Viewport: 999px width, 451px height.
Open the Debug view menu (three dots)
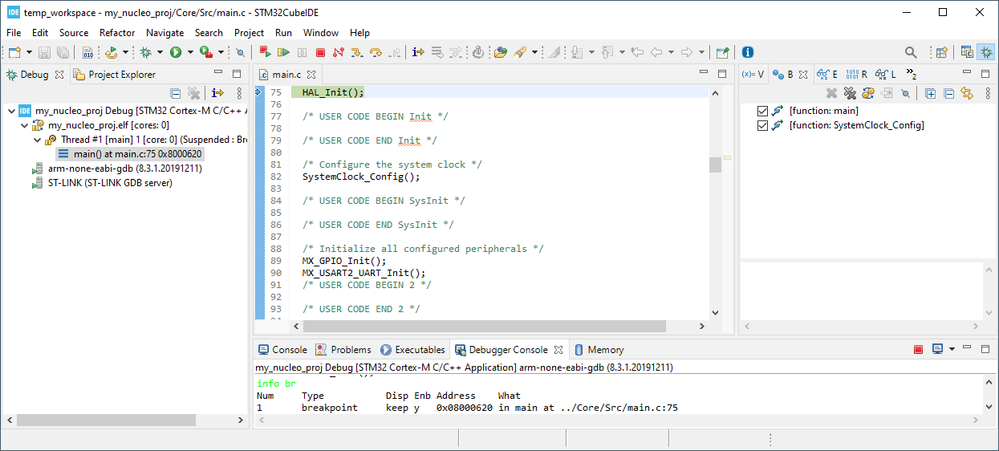(239, 93)
